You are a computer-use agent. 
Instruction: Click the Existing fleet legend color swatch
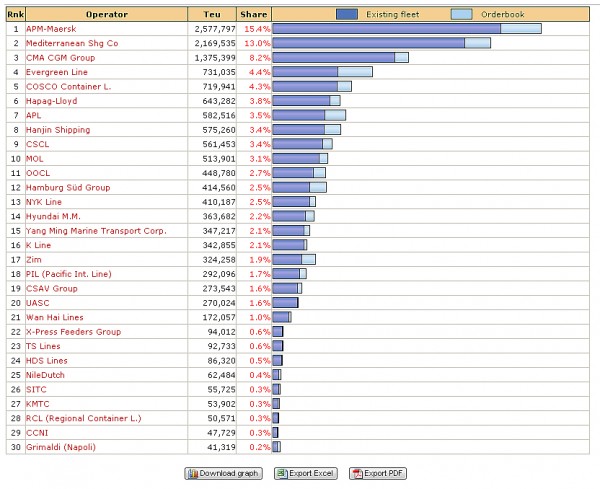click(347, 14)
